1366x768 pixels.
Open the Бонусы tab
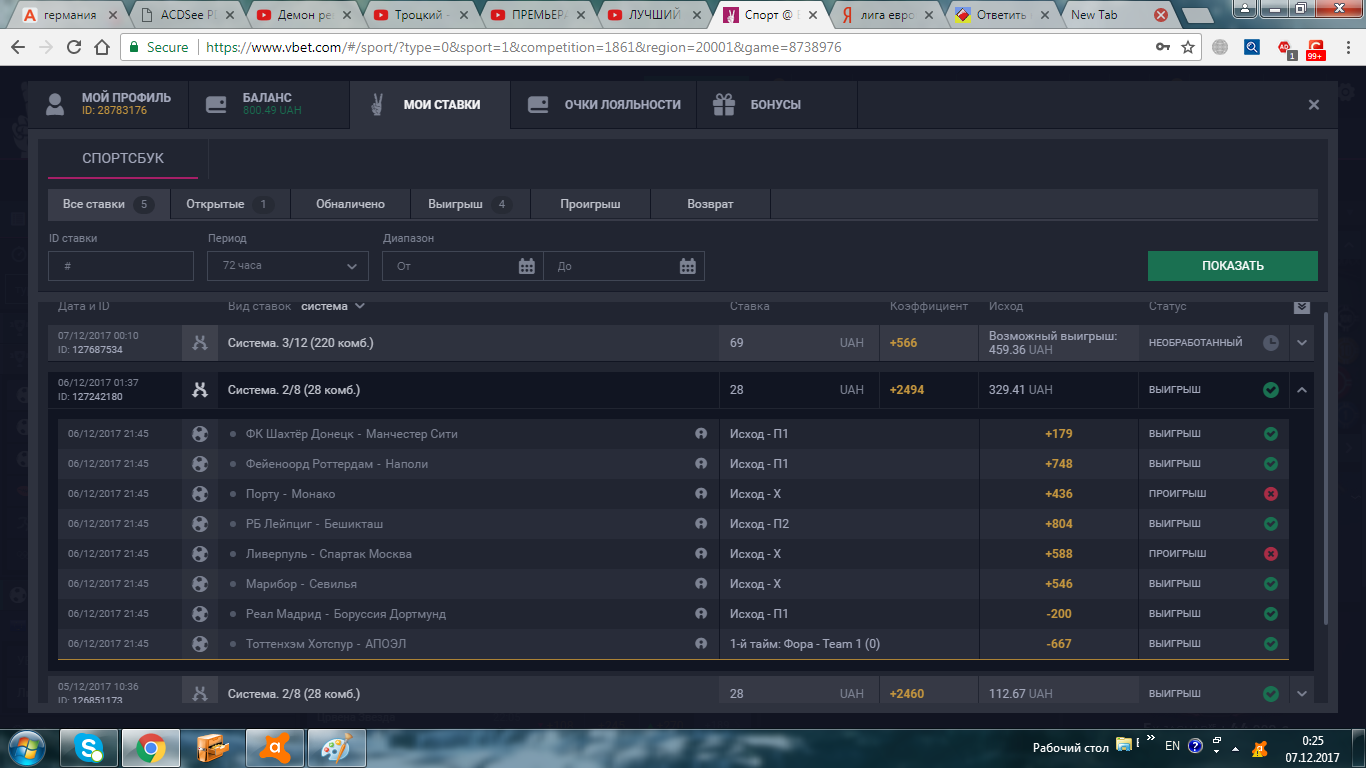[776, 104]
